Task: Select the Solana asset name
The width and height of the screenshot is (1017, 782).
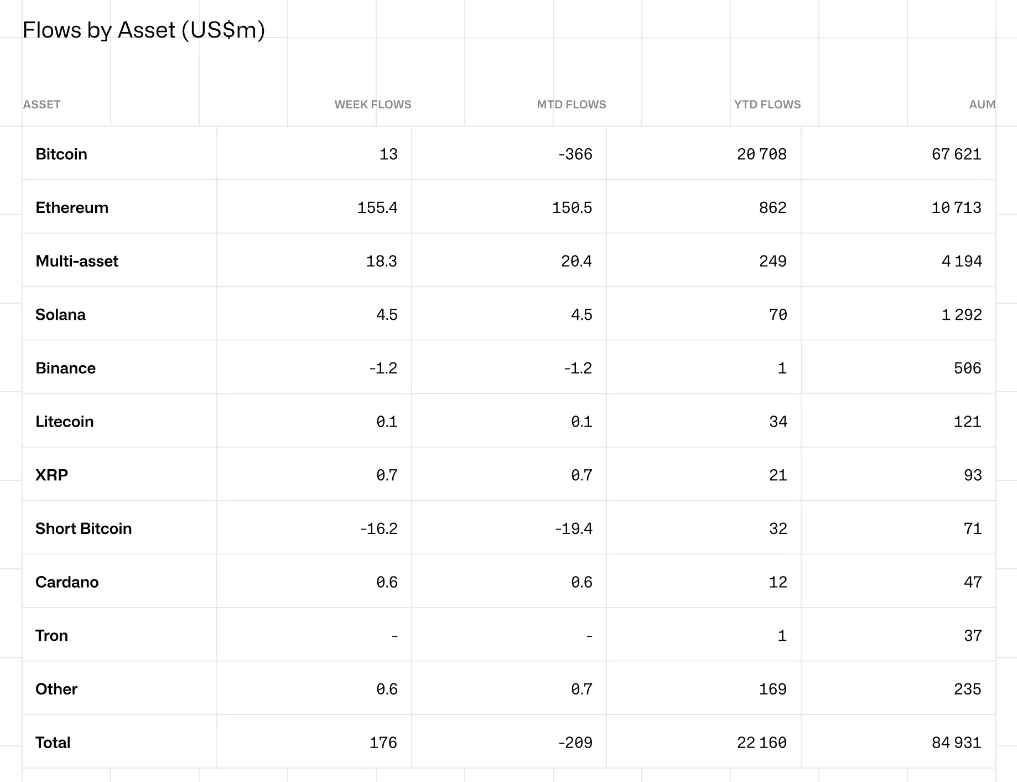Action: (x=60, y=315)
